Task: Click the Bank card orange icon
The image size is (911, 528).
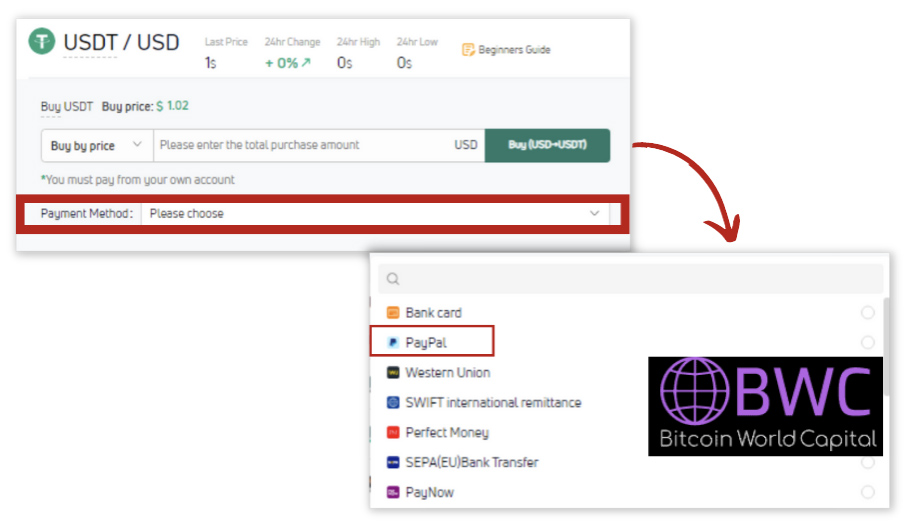Action: 393,313
